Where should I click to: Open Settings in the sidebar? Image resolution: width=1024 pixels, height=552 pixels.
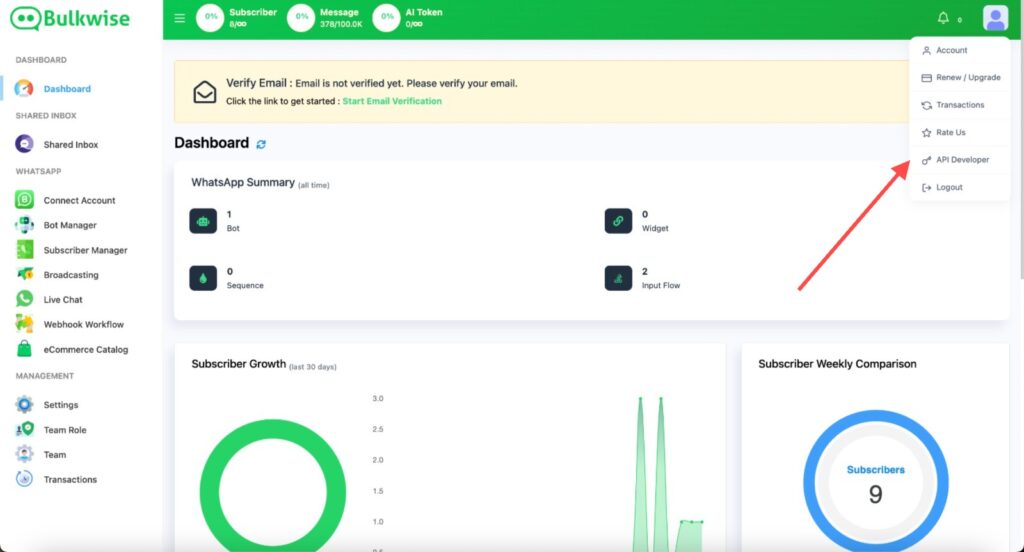point(61,405)
